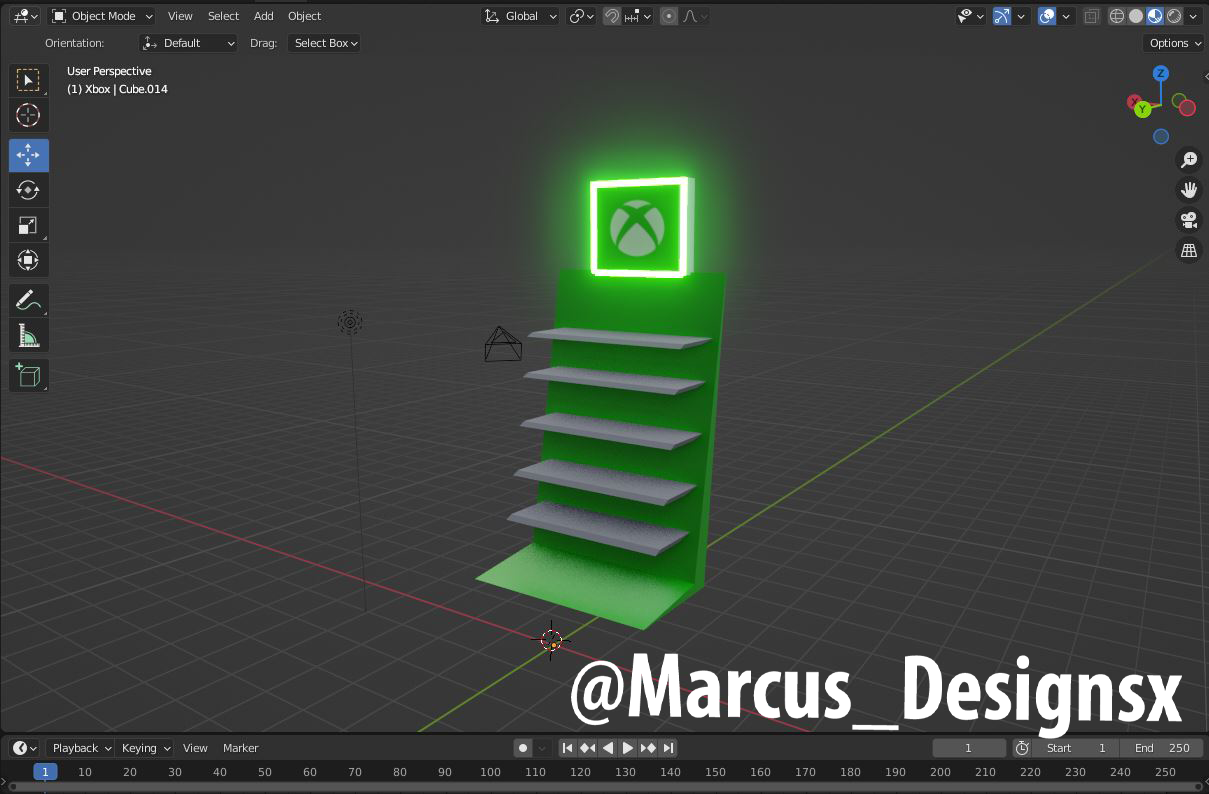Click the red X axis on navigation gizmo
This screenshot has height=794, width=1209.
coord(1135,102)
